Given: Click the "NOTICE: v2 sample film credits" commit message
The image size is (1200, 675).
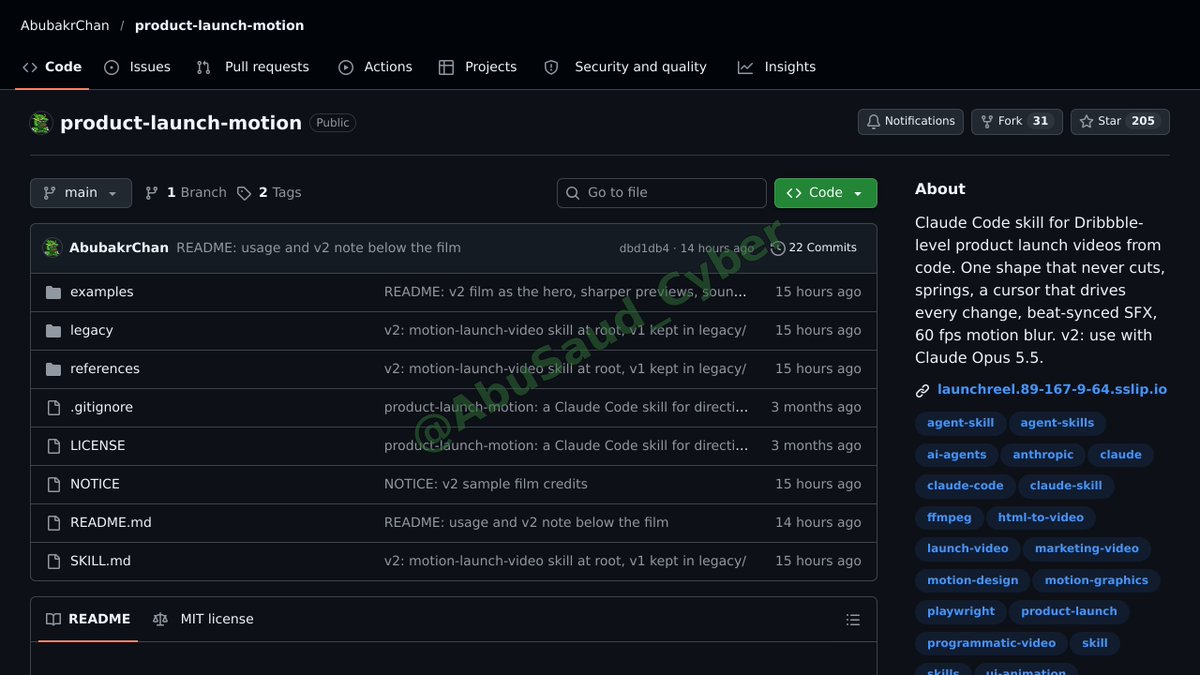Looking at the screenshot, I should (x=486, y=484).
